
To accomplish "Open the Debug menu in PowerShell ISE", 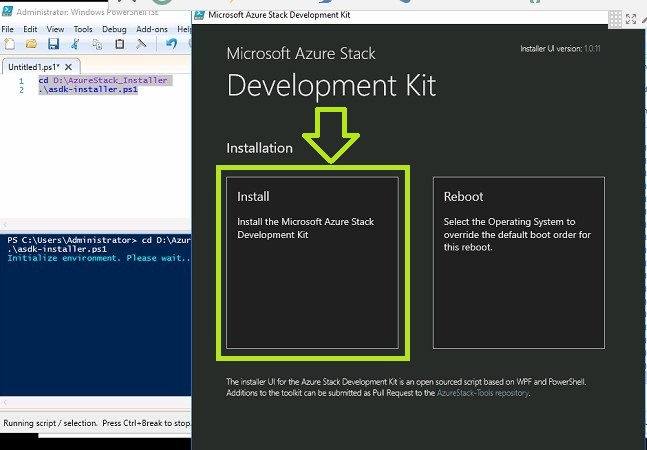I will (x=114, y=29).
